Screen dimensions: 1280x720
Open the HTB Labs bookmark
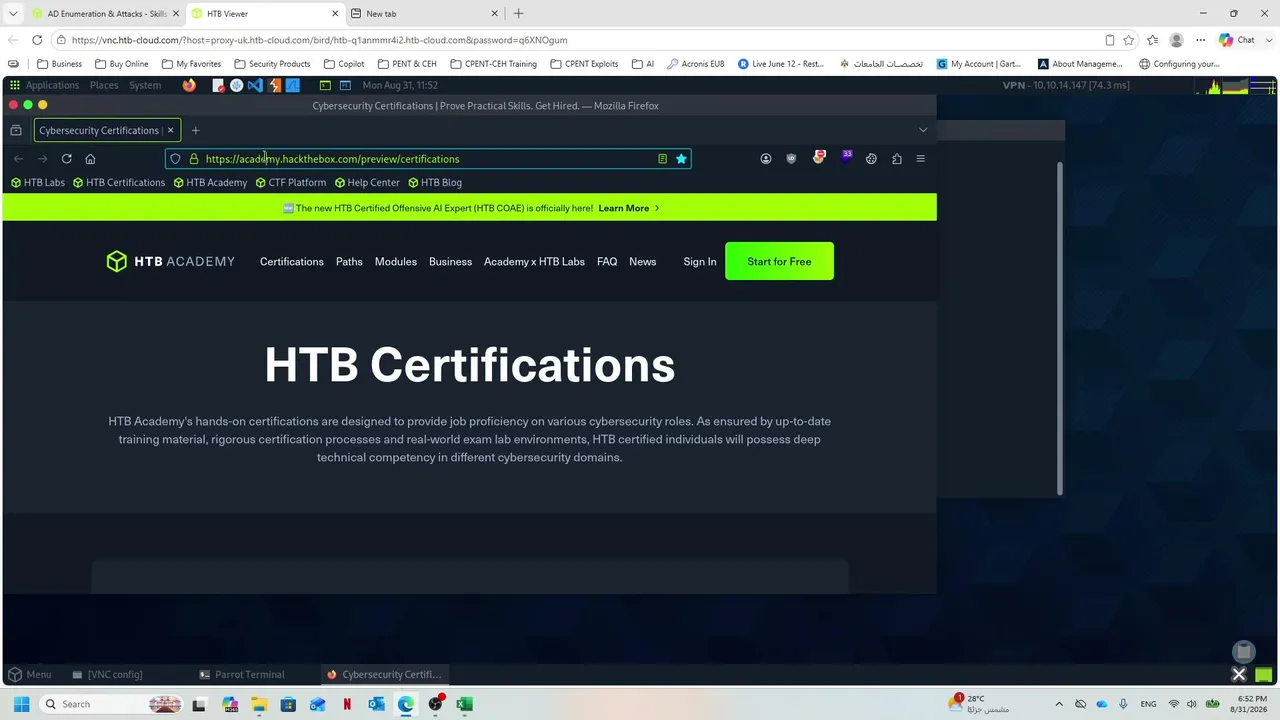pyautogui.click(x=38, y=183)
